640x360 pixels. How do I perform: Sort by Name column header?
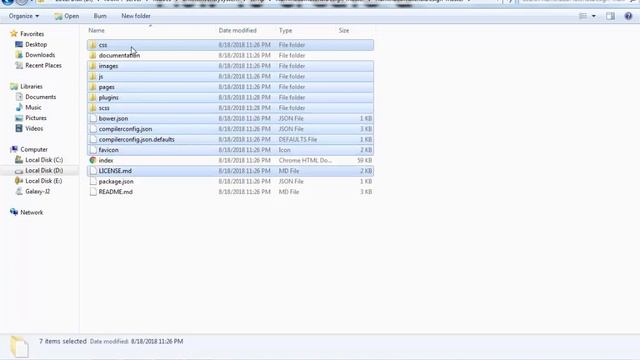[x=96, y=30]
